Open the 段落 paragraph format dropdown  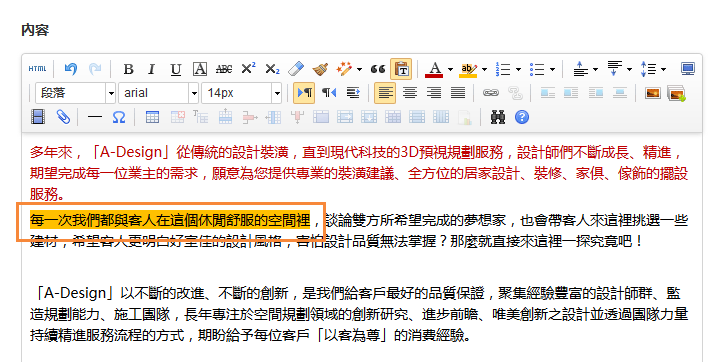[75, 93]
